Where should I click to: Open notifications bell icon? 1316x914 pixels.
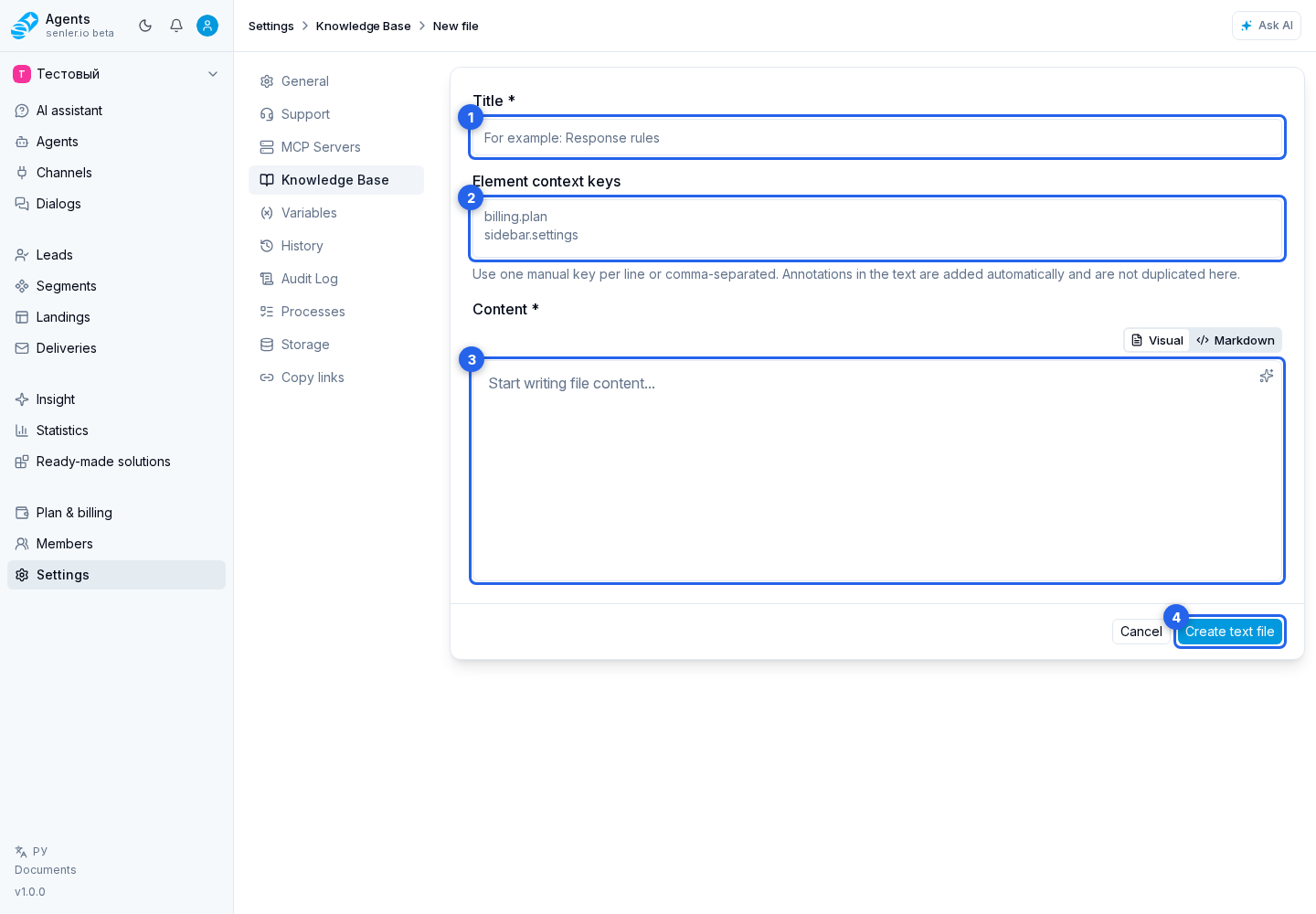coord(176,26)
